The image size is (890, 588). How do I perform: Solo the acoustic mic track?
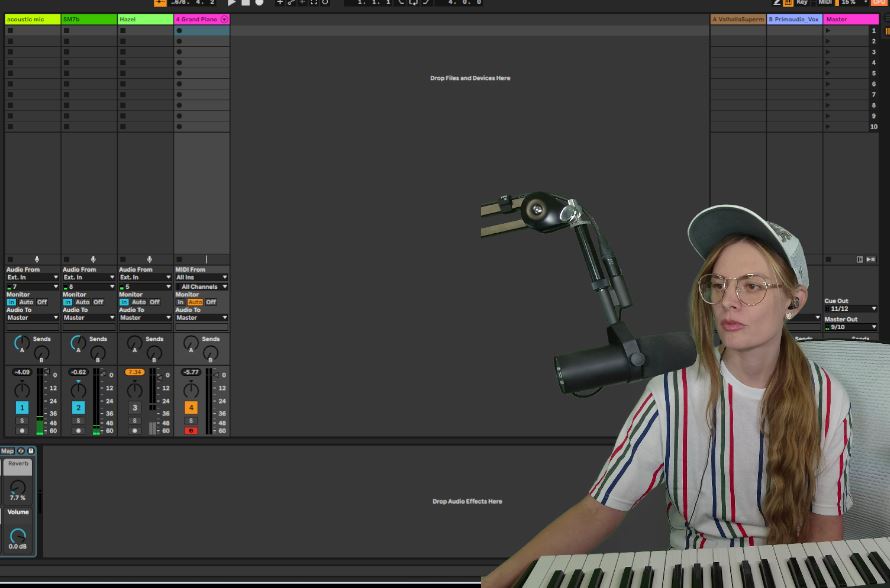tap(22, 421)
